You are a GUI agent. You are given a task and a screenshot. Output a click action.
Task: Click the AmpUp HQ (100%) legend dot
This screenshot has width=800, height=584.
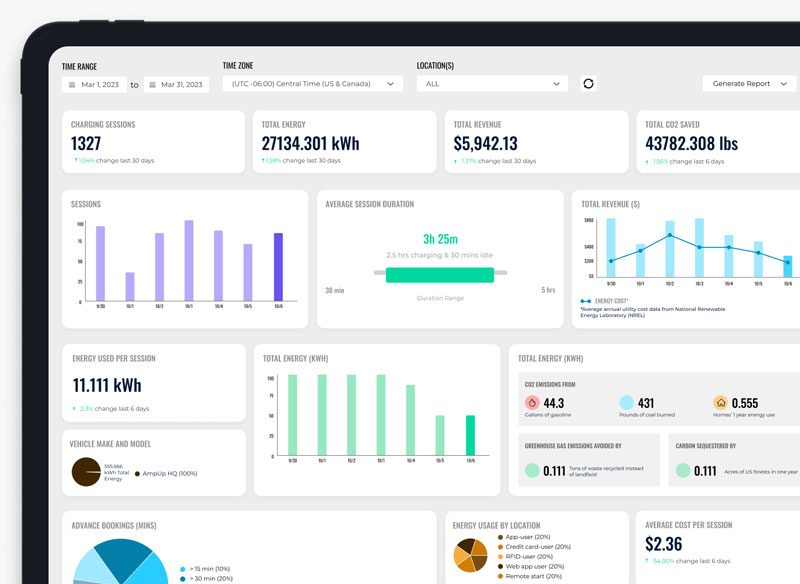pyautogui.click(x=137, y=474)
